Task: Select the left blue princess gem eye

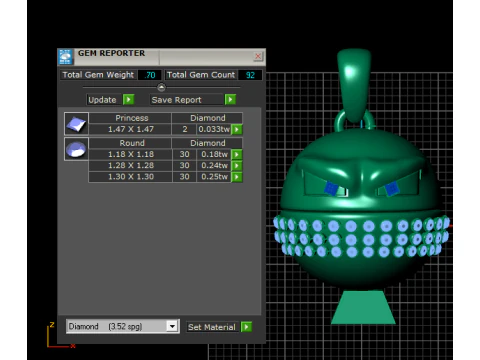Action: click(331, 188)
